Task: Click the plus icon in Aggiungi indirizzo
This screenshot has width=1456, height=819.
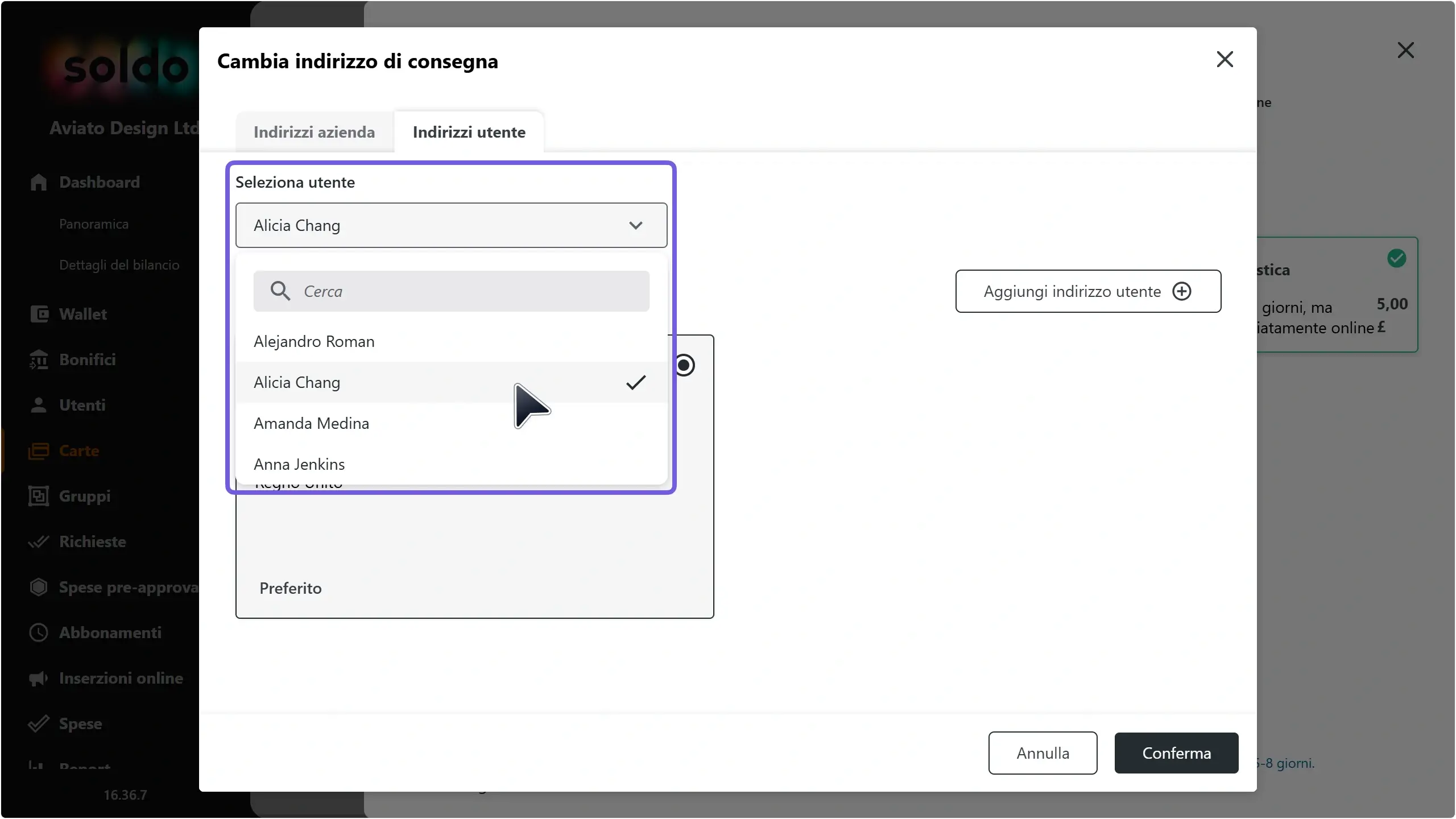Action: [x=1181, y=291]
